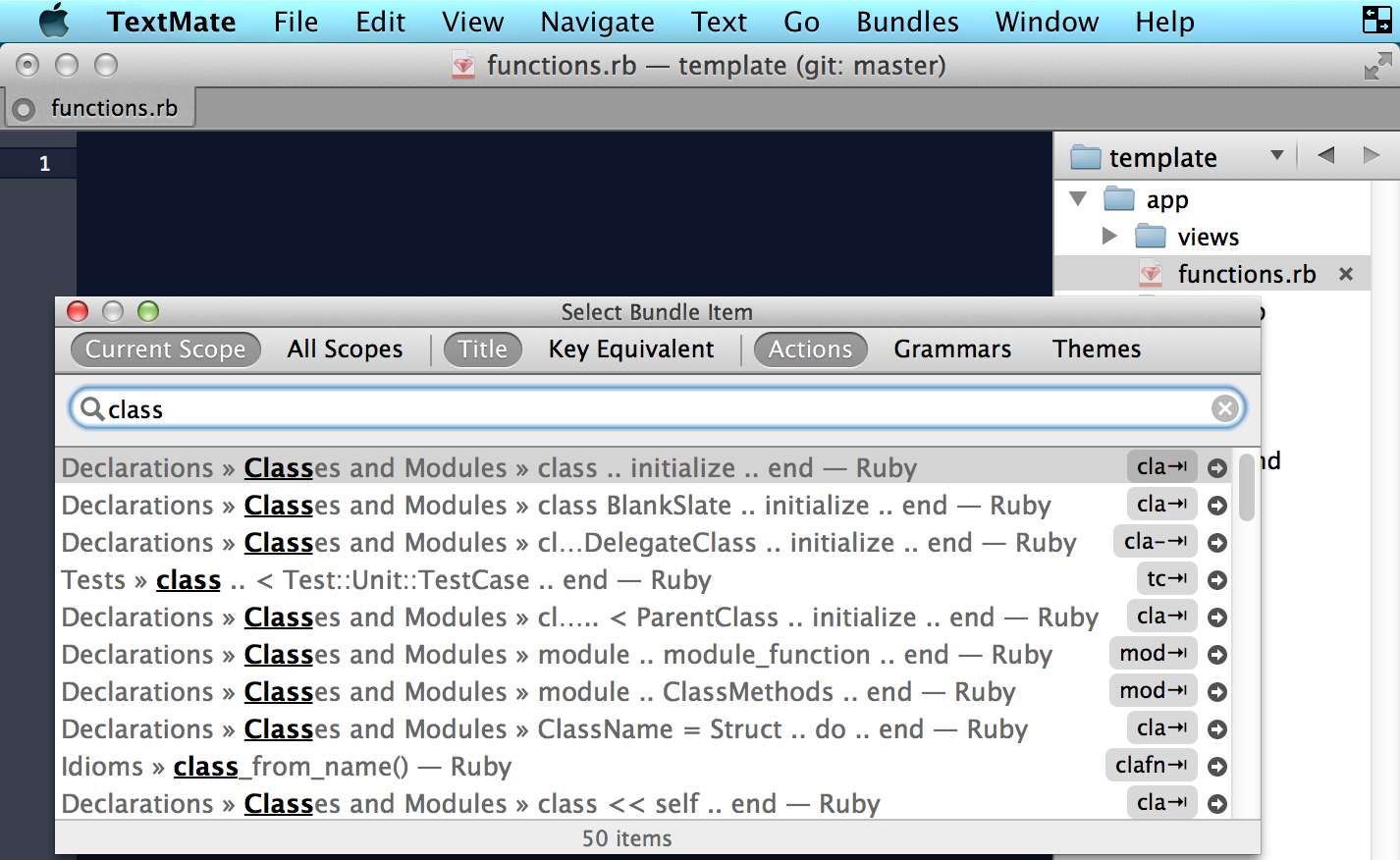
Task: Open the Navigate menu
Action: (597, 22)
